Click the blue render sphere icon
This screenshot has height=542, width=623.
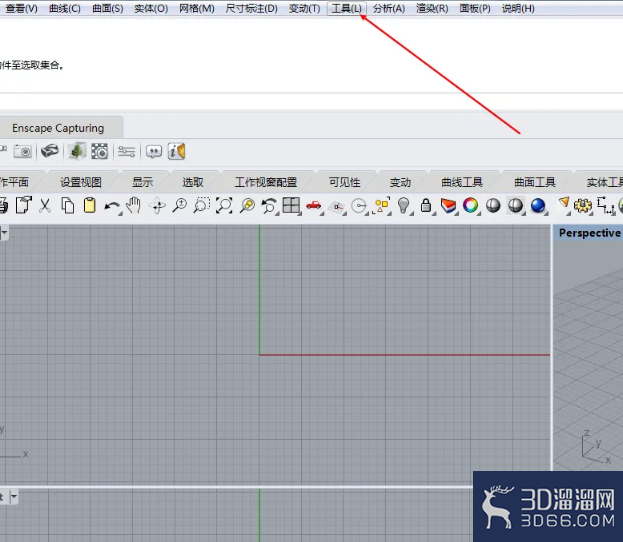point(538,205)
